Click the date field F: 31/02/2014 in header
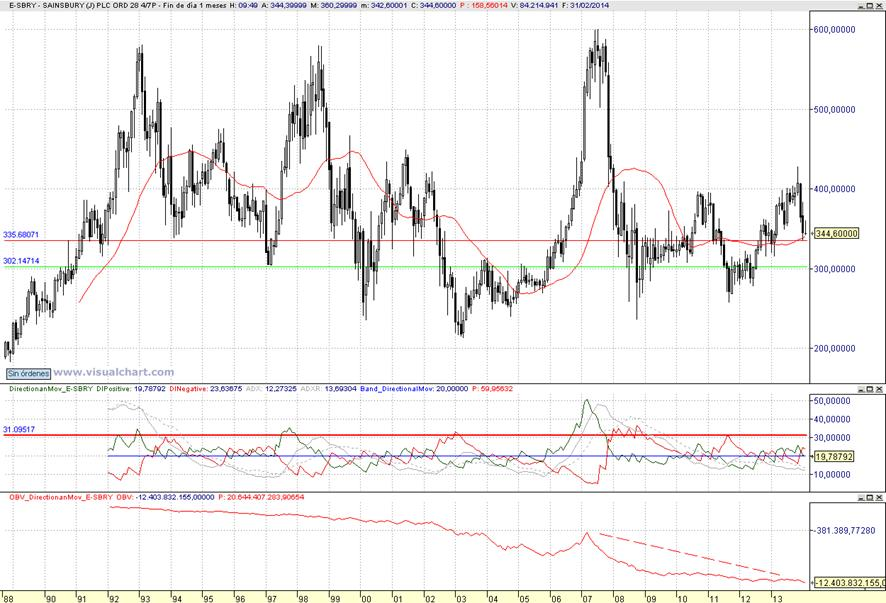 point(587,5)
